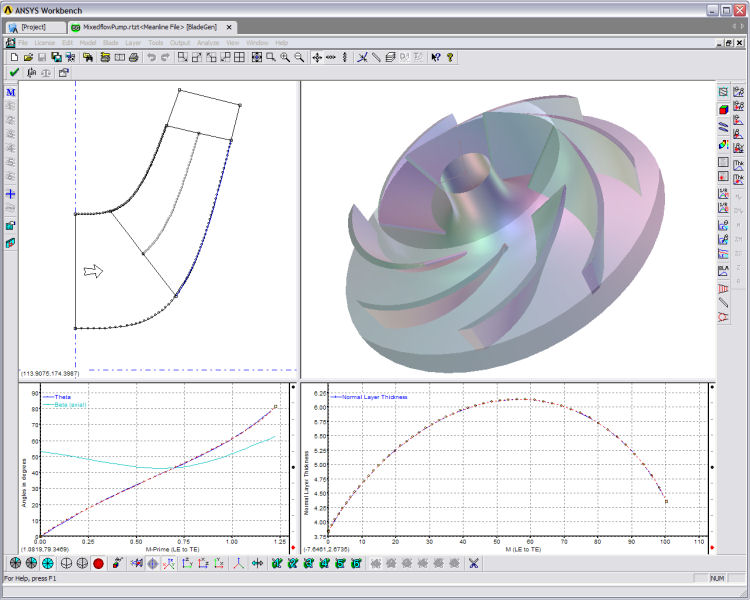Click the green layer number 3 icon
750x600 pixels.
point(309,564)
